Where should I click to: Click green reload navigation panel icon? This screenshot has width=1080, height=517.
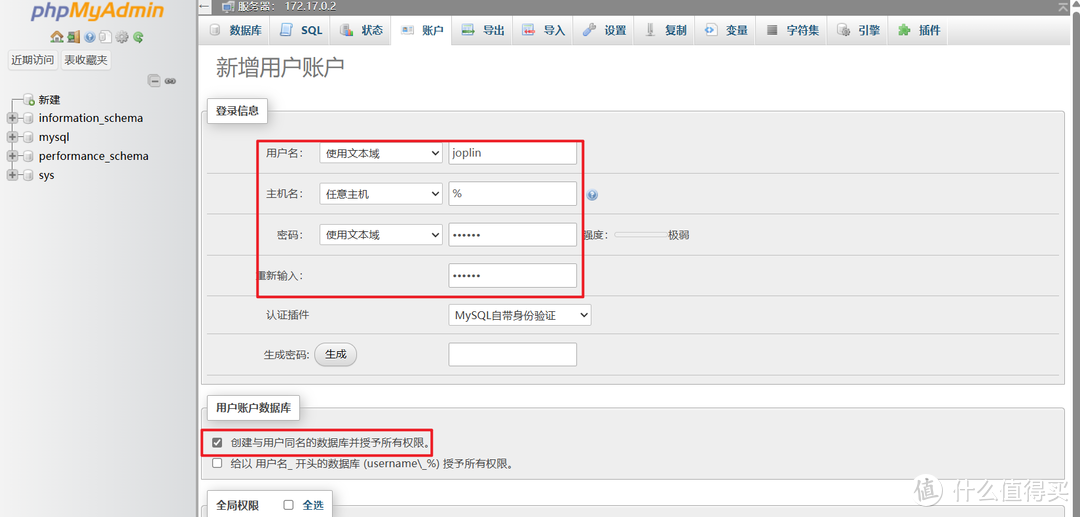pos(138,37)
